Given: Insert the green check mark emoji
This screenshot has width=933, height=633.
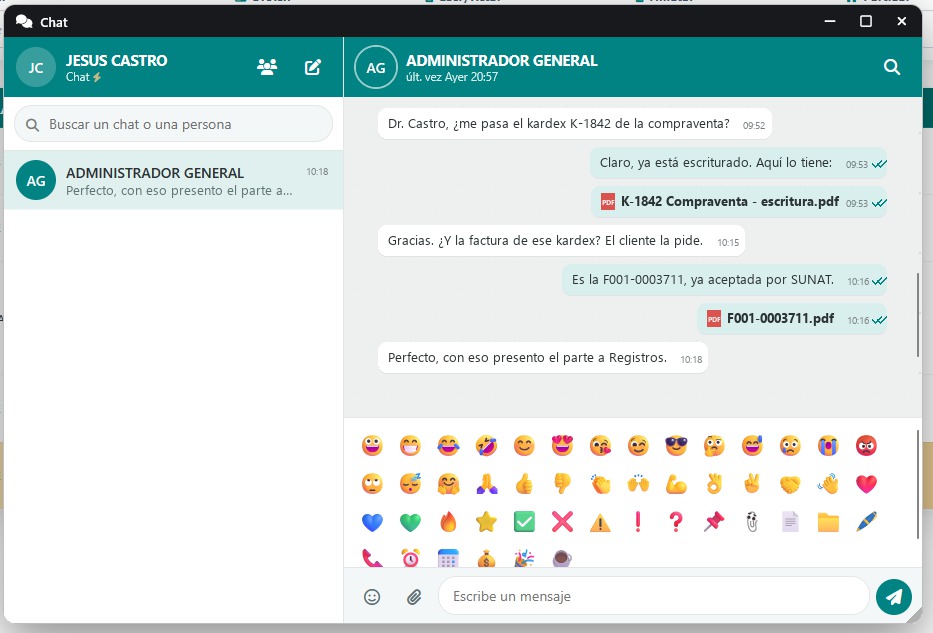Looking at the screenshot, I should [x=524, y=522].
